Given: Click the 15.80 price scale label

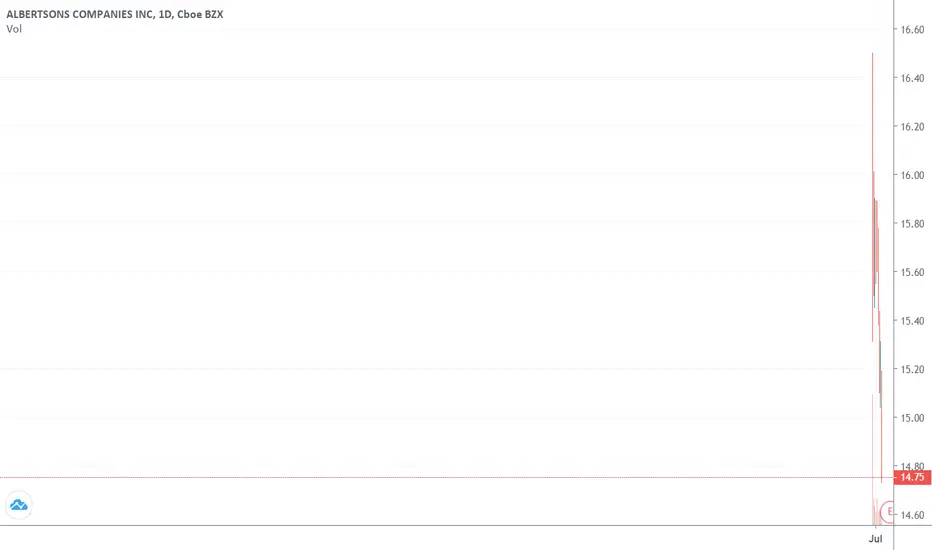Looking at the screenshot, I should coord(912,224).
